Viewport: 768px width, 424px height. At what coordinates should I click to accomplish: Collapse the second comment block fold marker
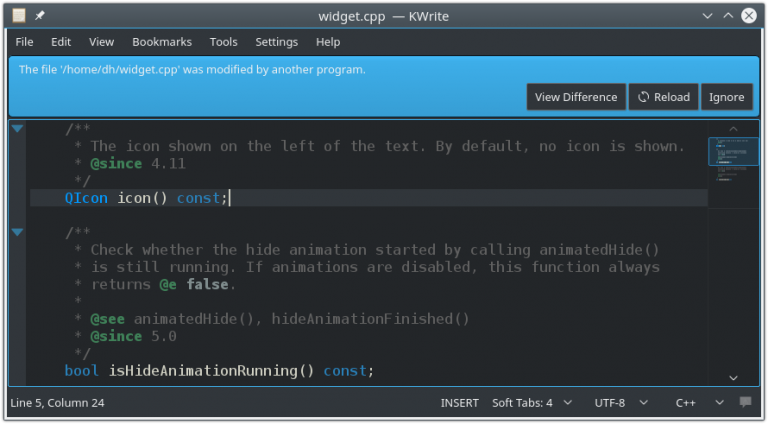pos(17,232)
